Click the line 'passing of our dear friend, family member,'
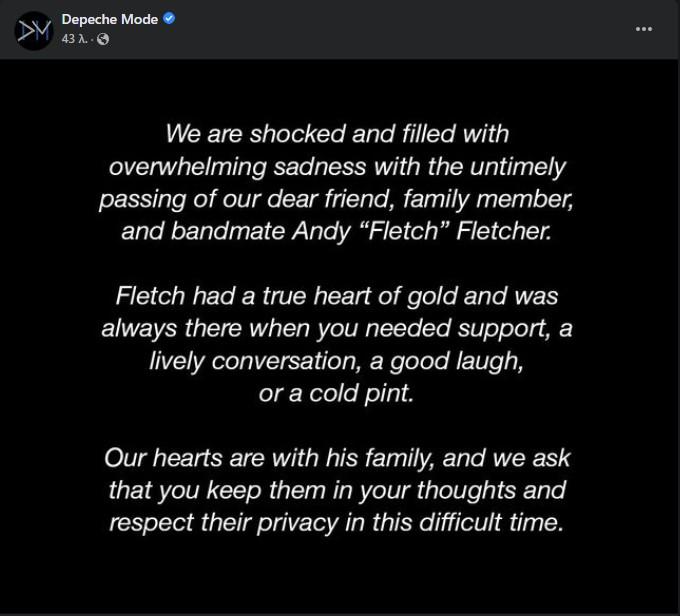Image resolution: width=680 pixels, height=616 pixels. tap(337, 200)
